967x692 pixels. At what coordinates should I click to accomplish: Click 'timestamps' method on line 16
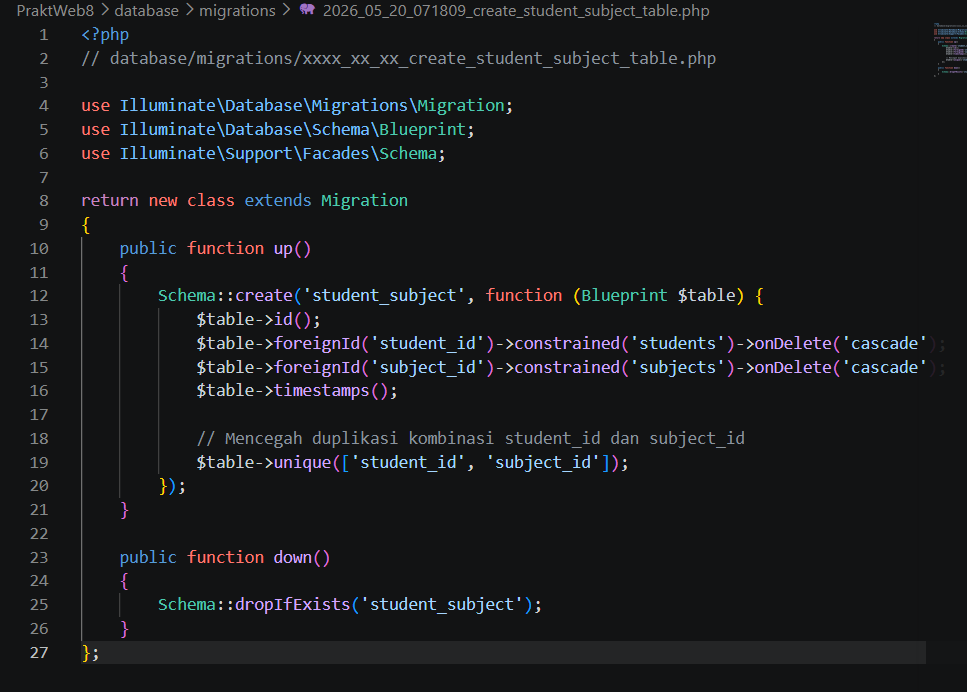point(322,391)
